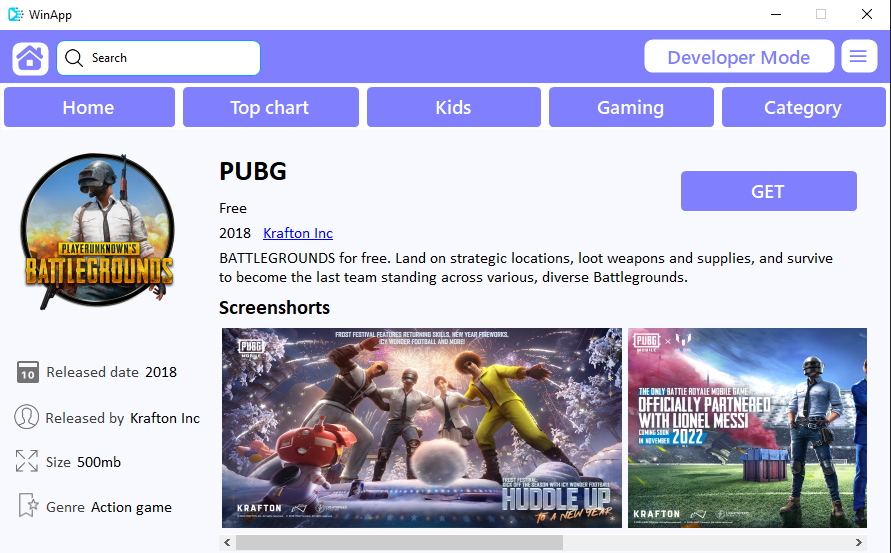The width and height of the screenshot is (891, 553).
Task: Switch to the Top chart tab
Action: pyautogui.click(x=270, y=107)
